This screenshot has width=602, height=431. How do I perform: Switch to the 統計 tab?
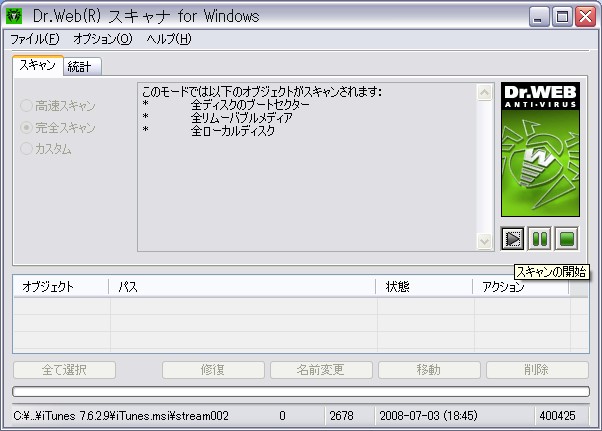pos(82,67)
